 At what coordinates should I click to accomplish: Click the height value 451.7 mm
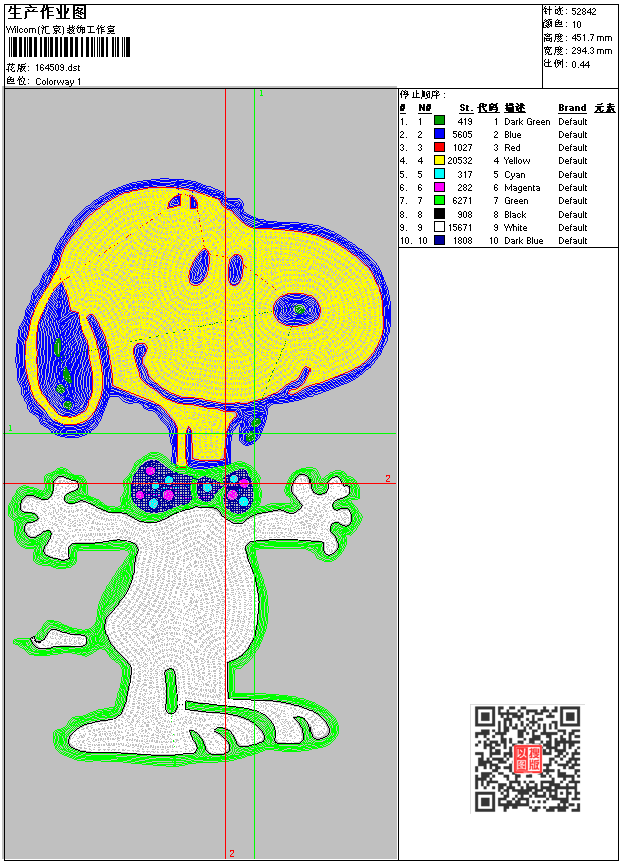point(592,37)
